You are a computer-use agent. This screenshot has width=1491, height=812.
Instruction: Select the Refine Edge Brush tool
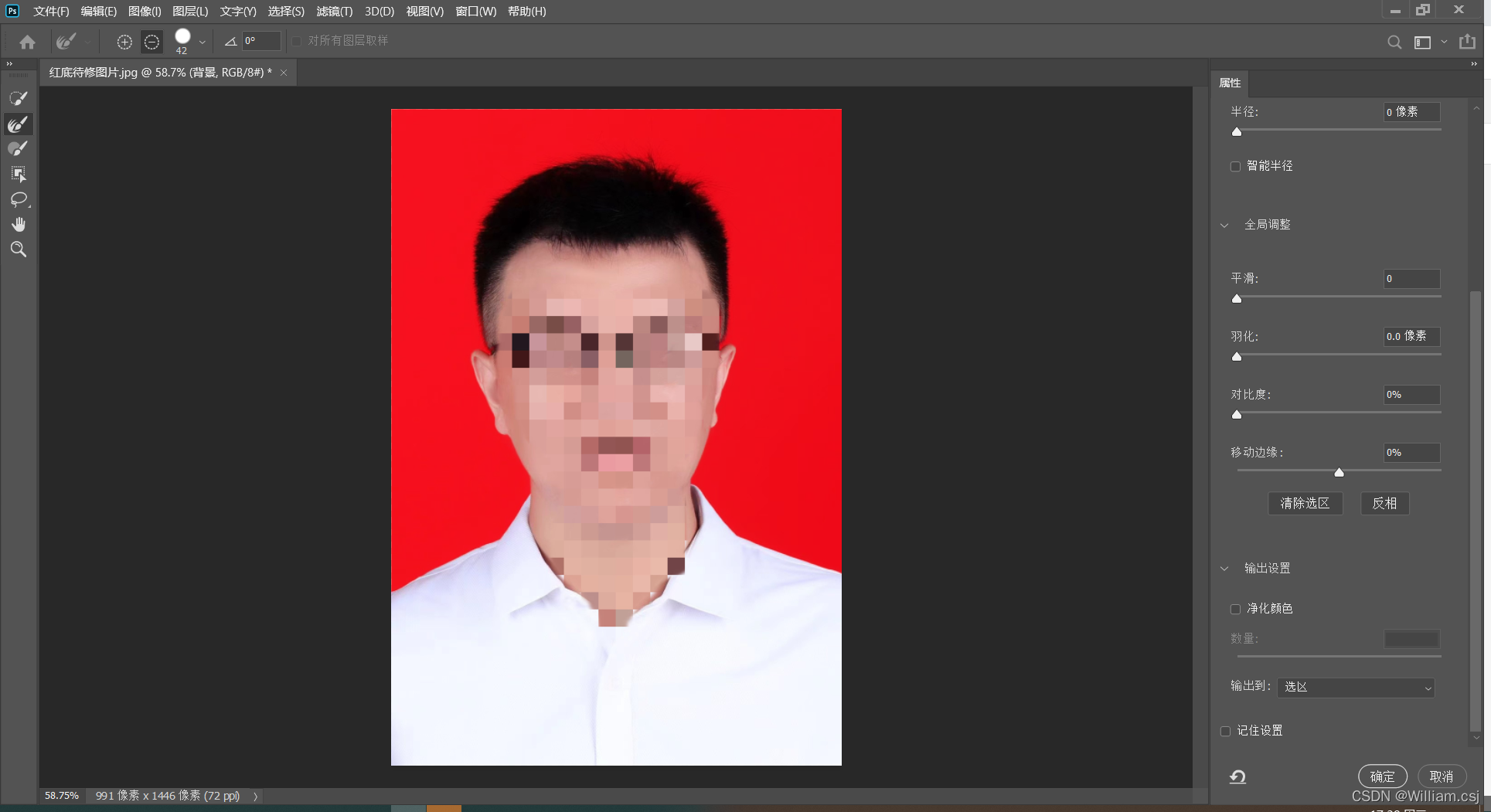18,124
